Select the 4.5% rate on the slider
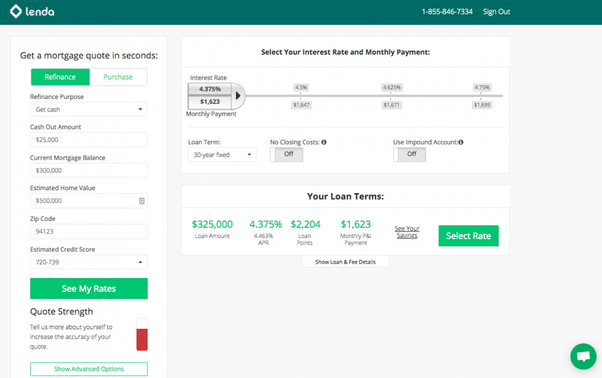 pyautogui.click(x=301, y=87)
